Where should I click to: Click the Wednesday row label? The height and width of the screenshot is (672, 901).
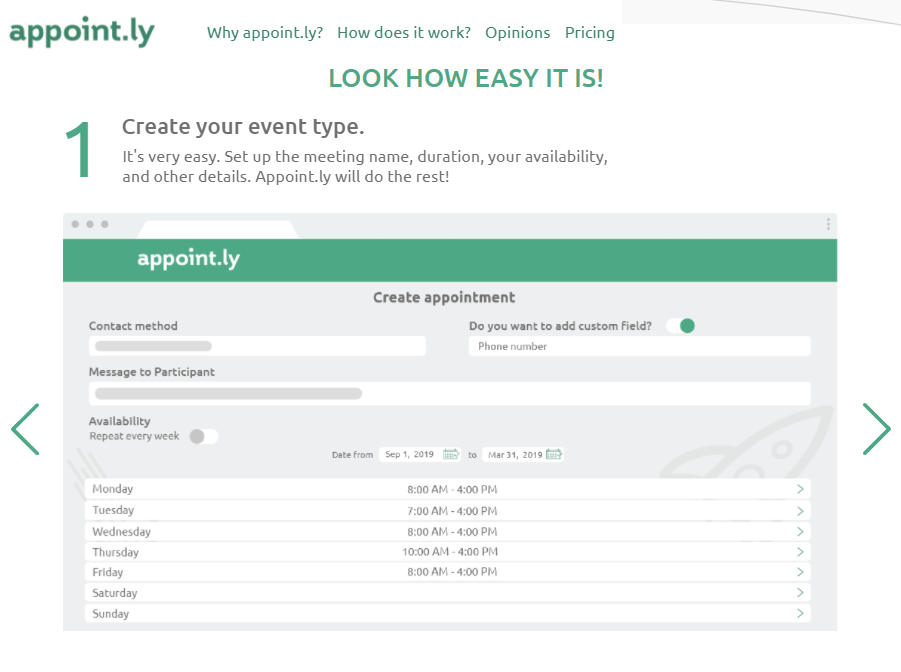click(x=121, y=532)
